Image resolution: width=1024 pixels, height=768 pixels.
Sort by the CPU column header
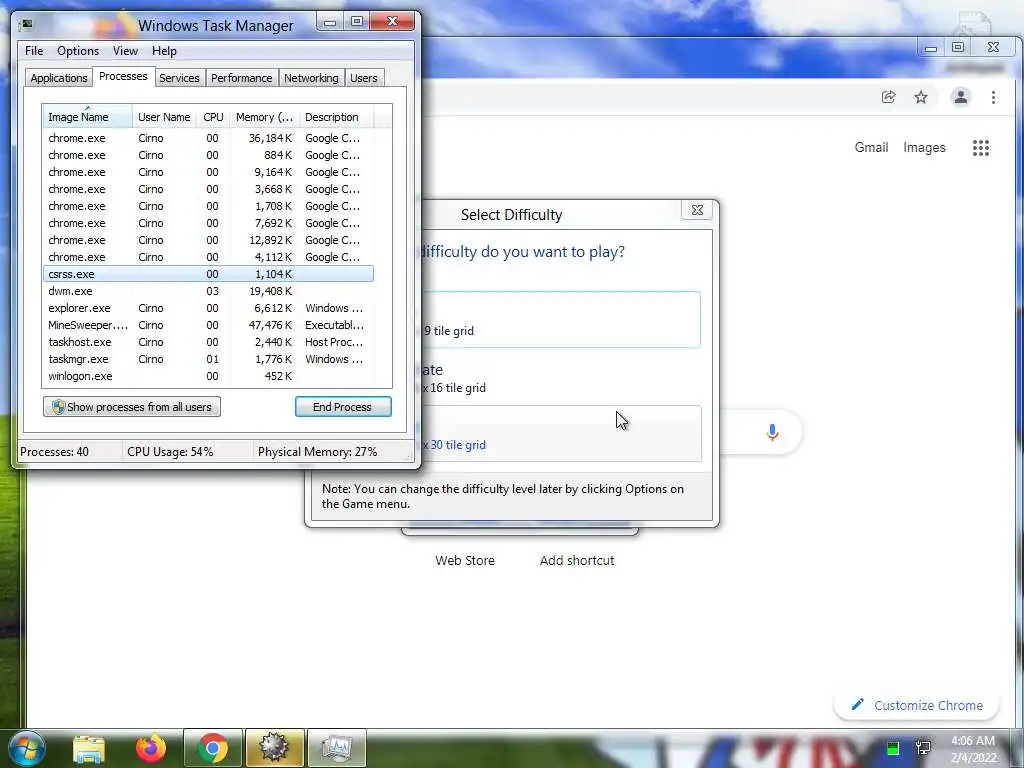213,117
